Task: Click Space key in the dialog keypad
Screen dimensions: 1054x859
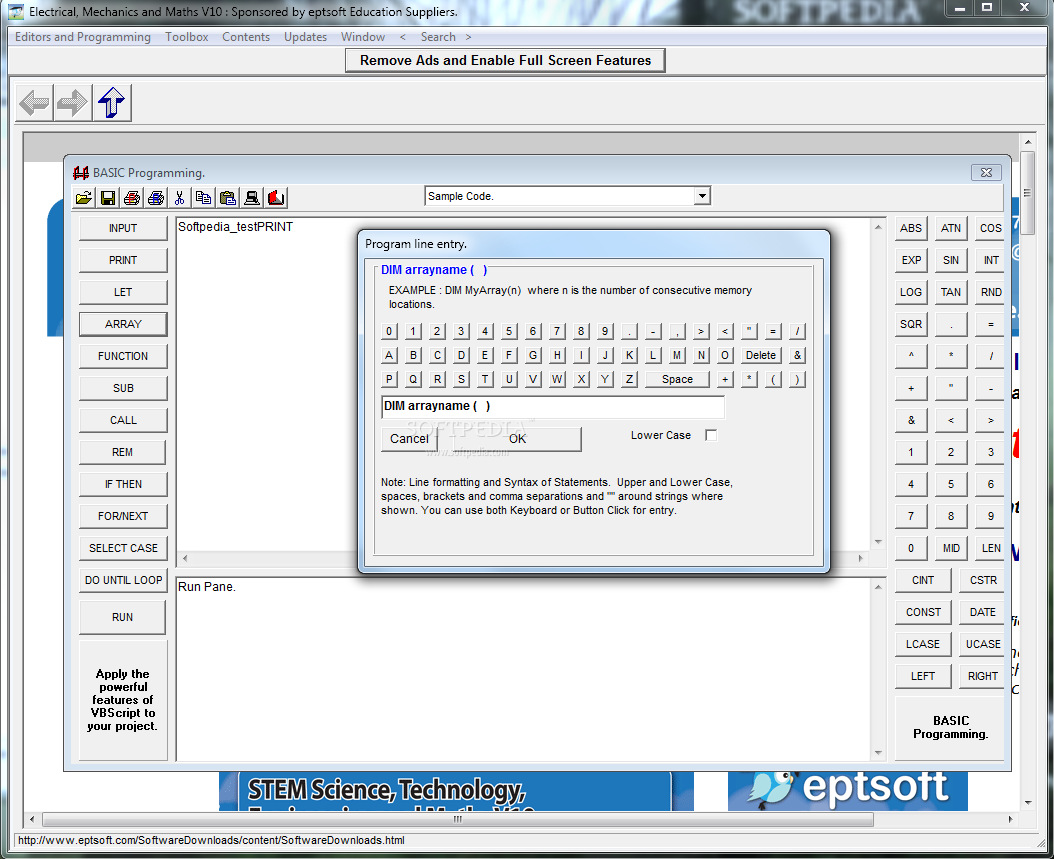Action: pyautogui.click(x=677, y=379)
